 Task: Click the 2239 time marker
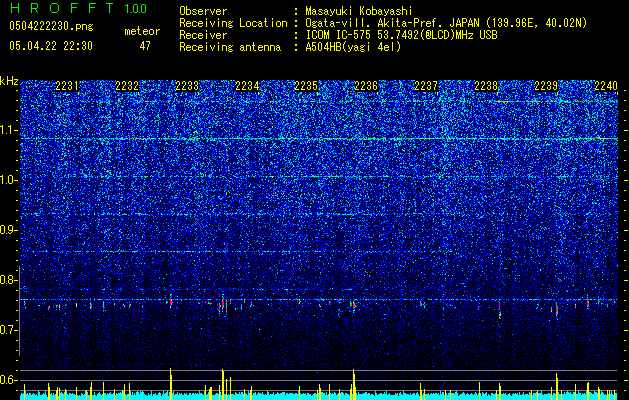(546, 86)
